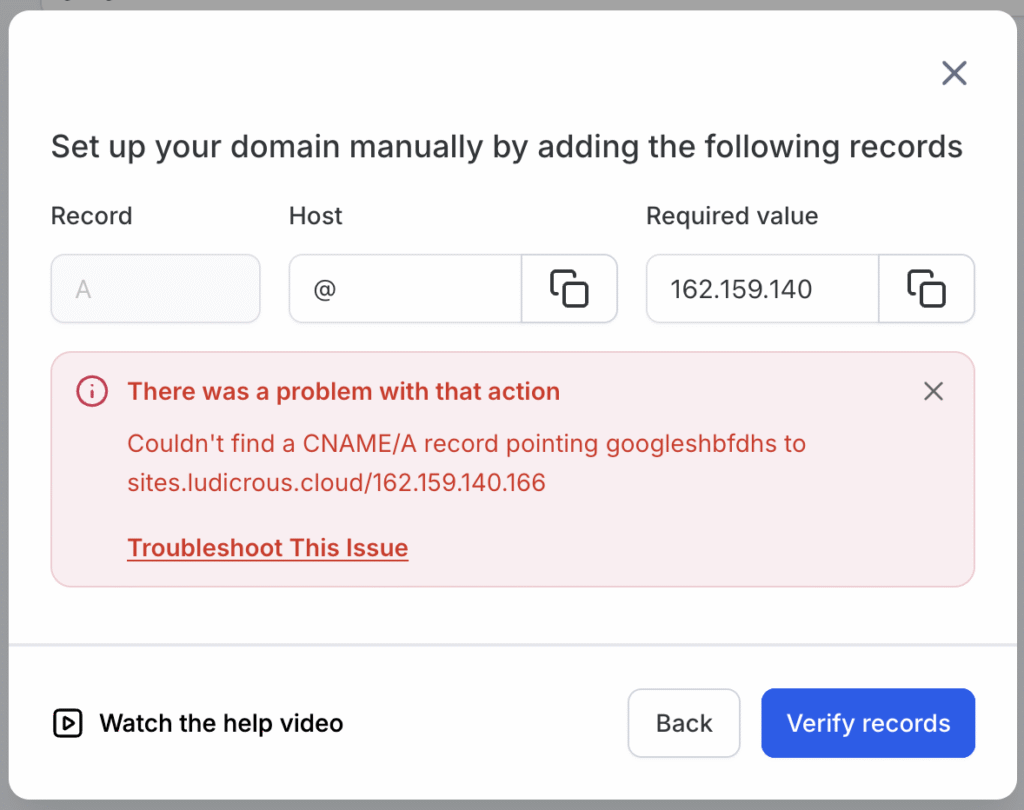Open the Troubleshoot This Issue link
The image size is (1024, 810).
click(x=267, y=548)
